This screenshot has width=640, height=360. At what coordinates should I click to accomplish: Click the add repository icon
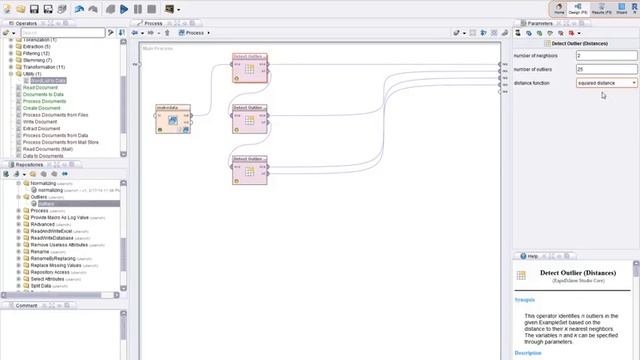[6, 174]
